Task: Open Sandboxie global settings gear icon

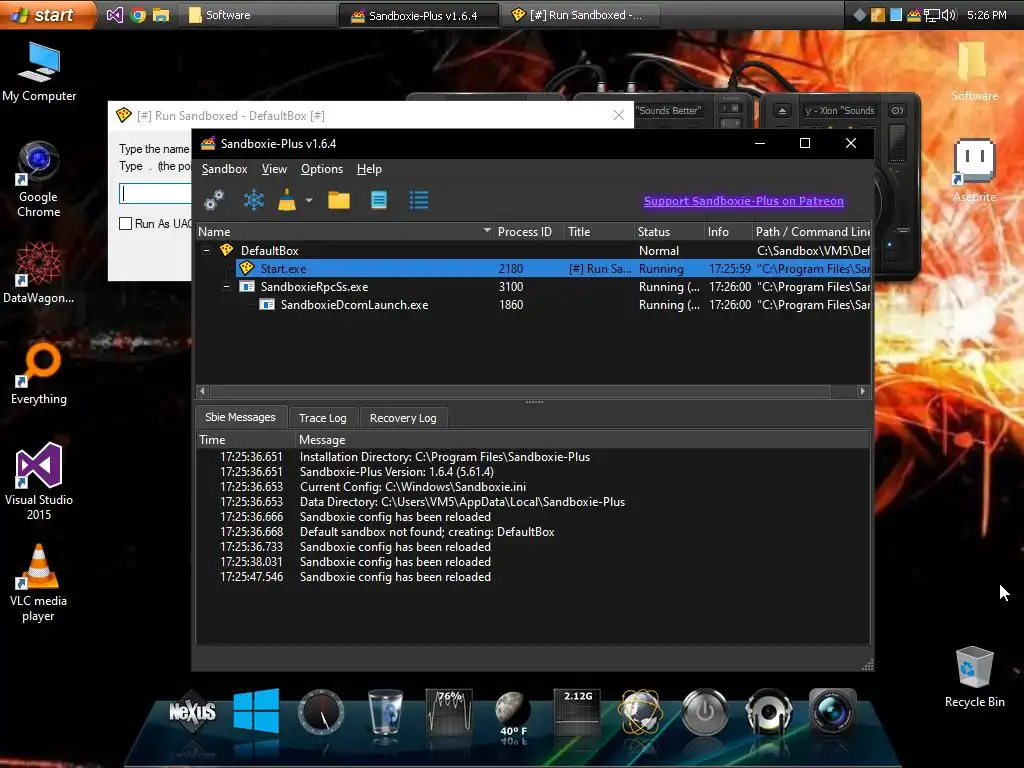Action: tap(214, 200)
